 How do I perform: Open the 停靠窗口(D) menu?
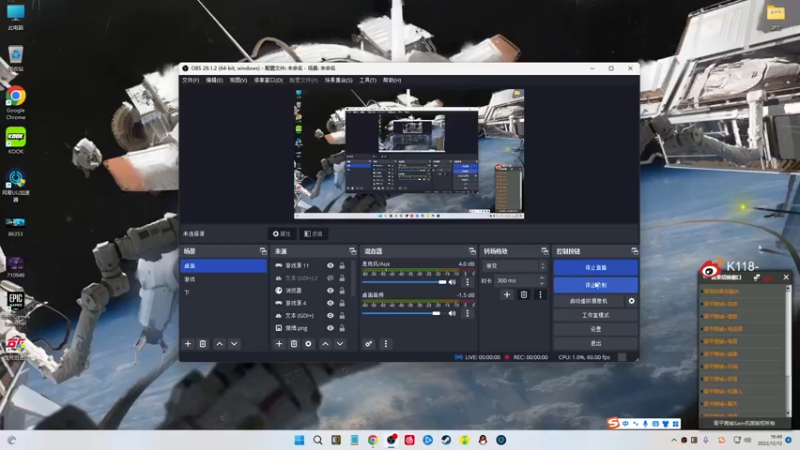(268, 80)
